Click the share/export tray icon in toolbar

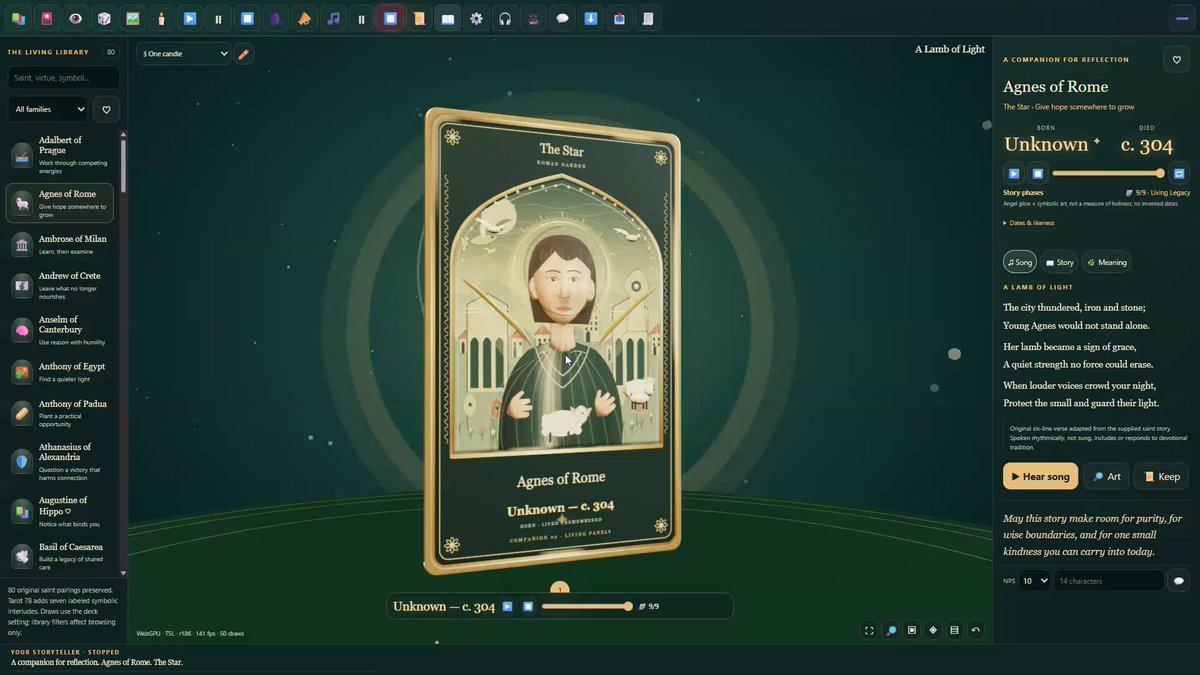(x=620, y=18)
